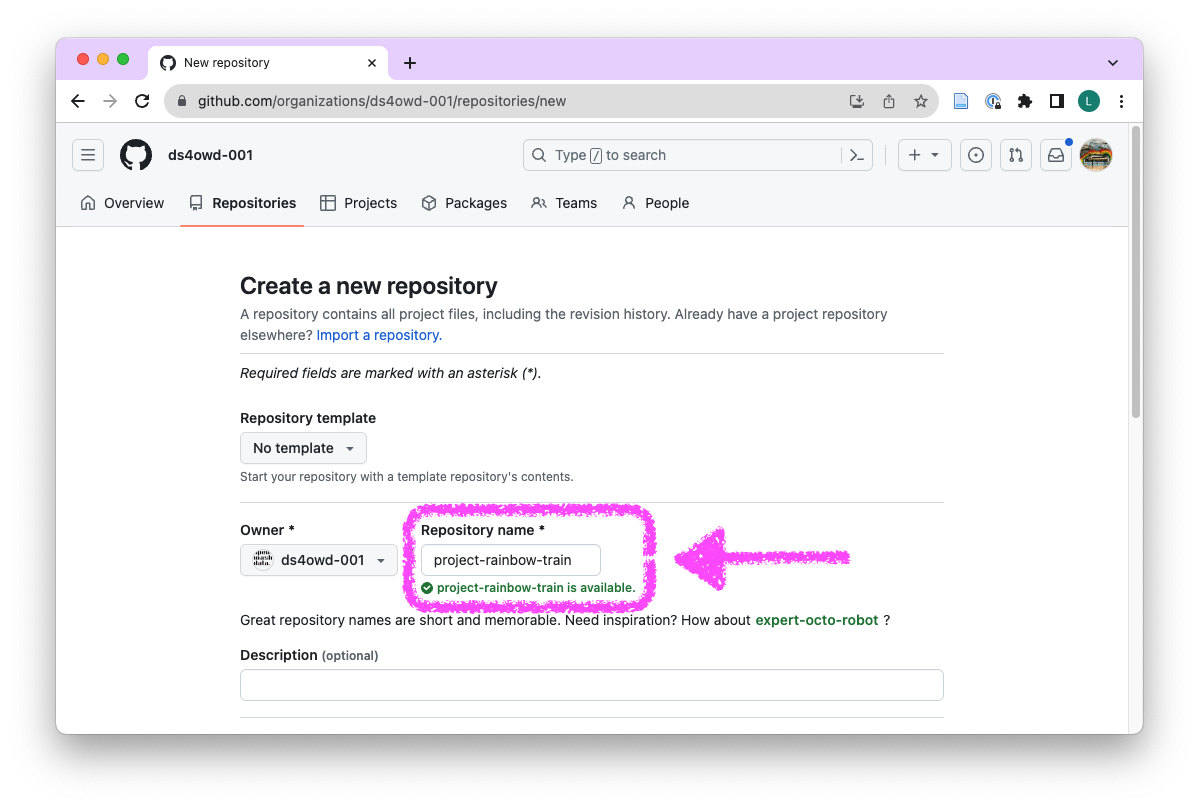Click into the Description text field
Screen dimensions: 1199x808
tap(591, 685)
